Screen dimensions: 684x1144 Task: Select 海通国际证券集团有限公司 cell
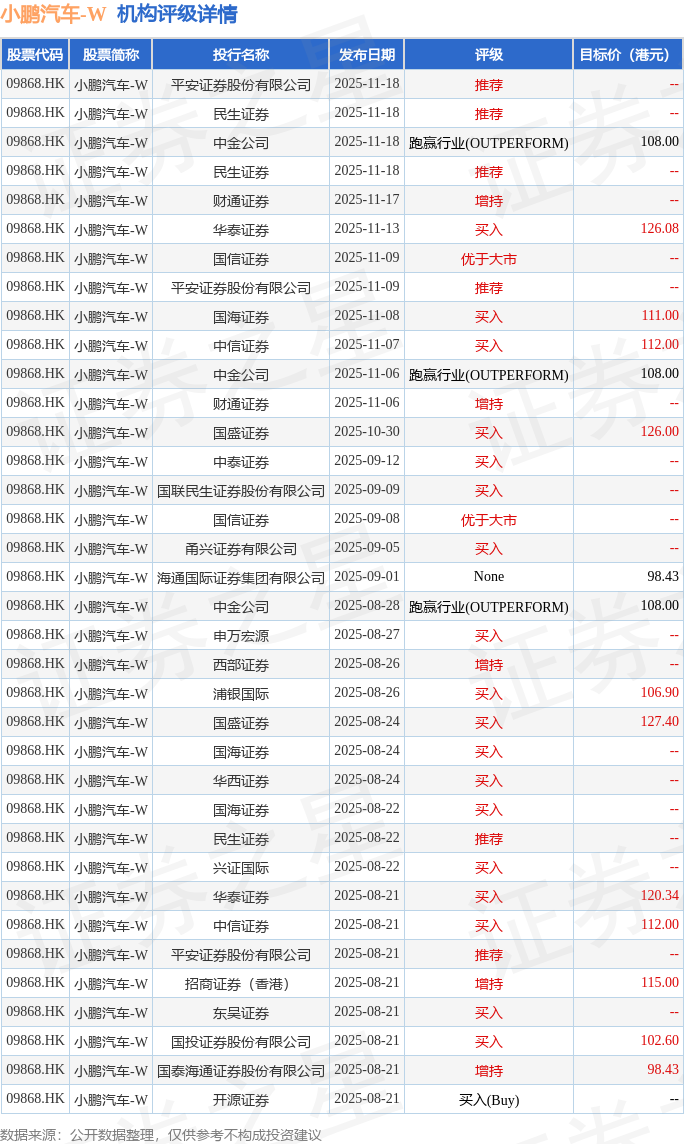241,578
